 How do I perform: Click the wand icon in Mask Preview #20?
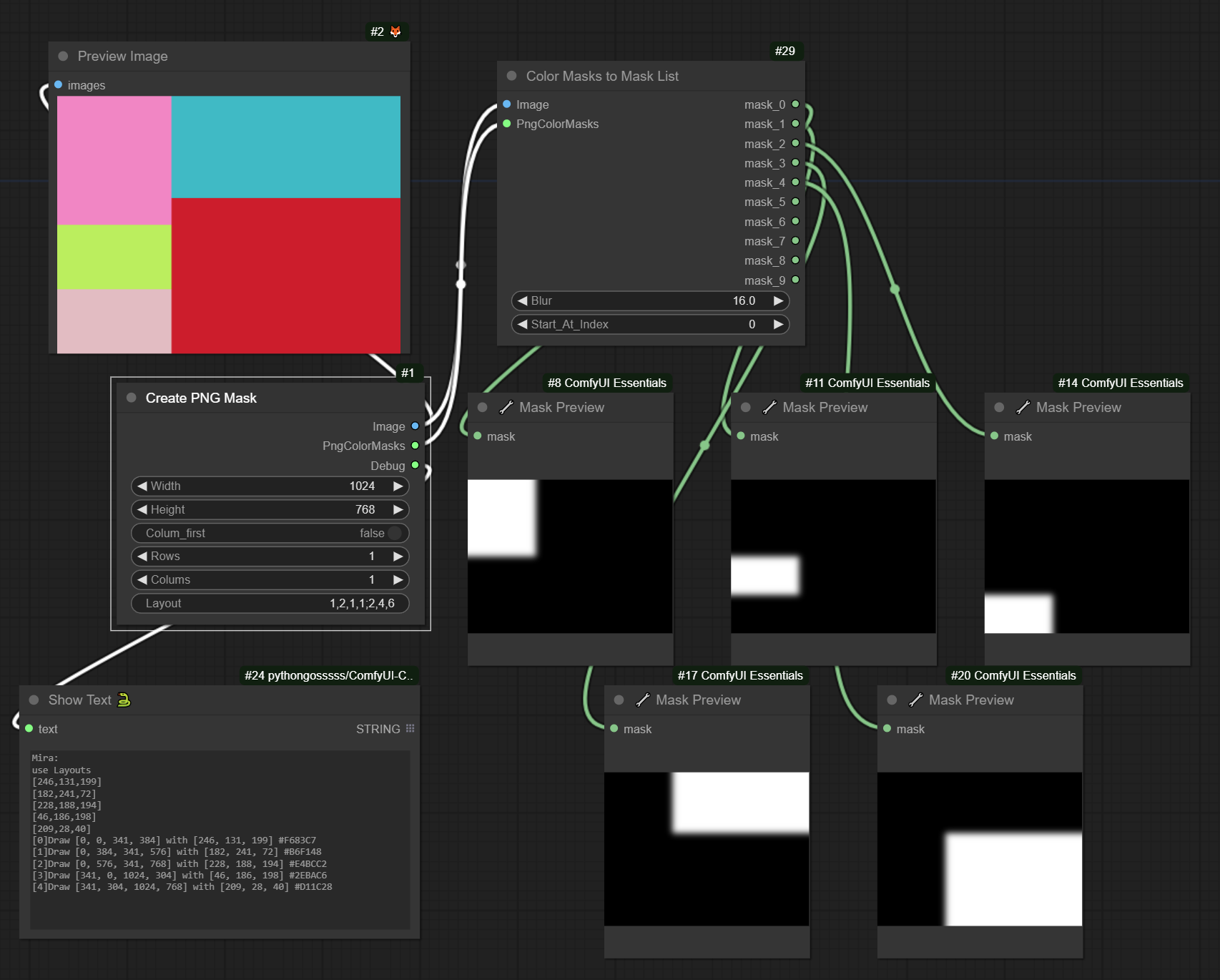click(915, 700)
